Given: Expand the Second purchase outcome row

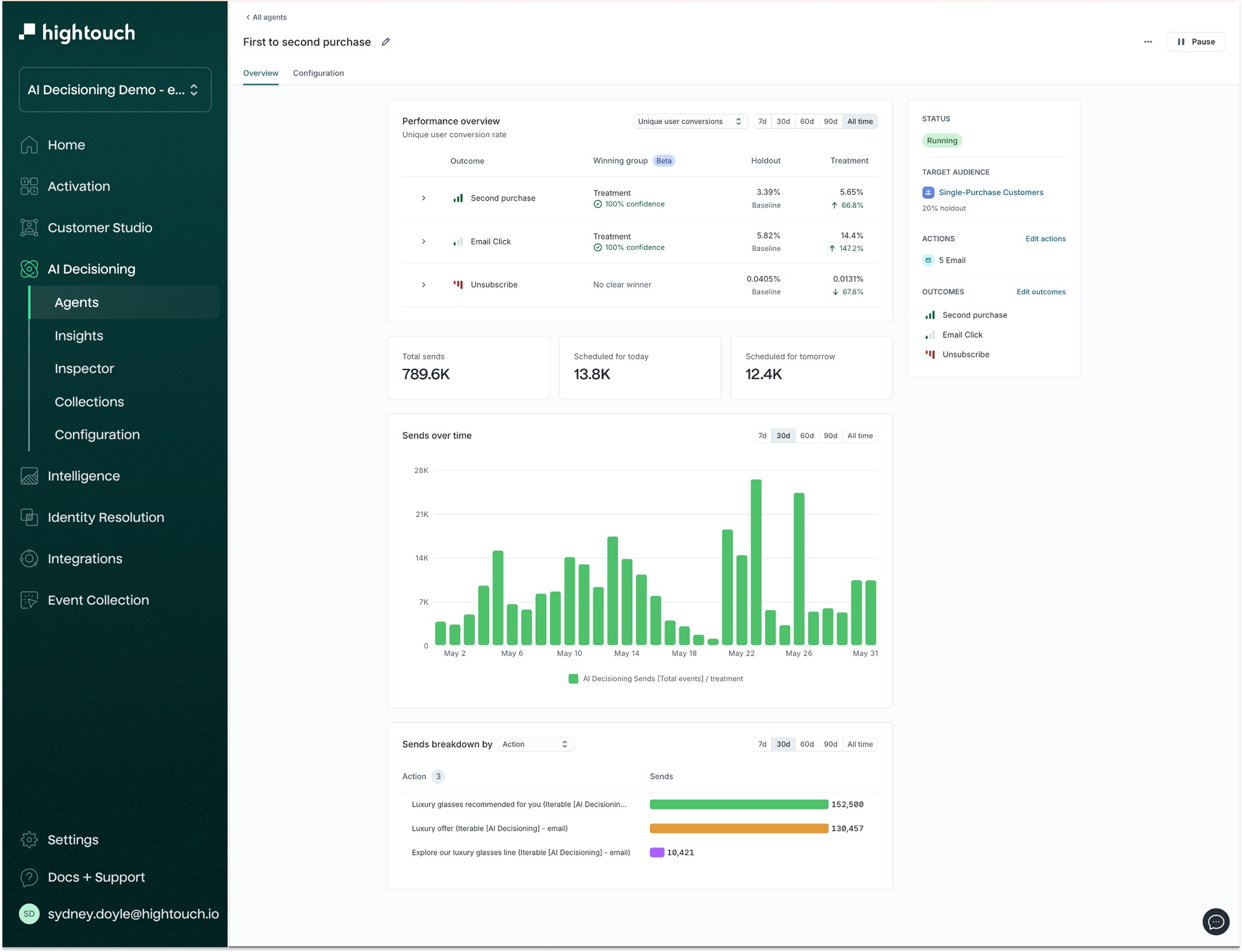Looking at the screenshot, I should point(423,198).
